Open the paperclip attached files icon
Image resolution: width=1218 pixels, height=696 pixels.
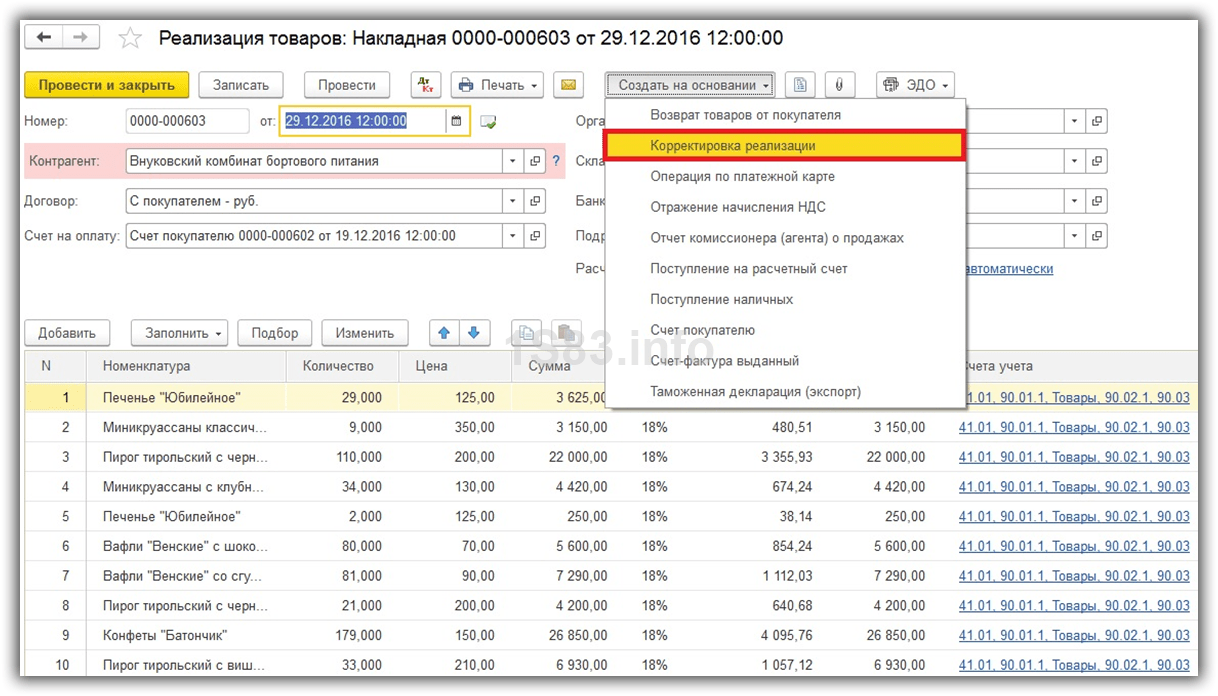pyautogui.click(x=839, y=85)
